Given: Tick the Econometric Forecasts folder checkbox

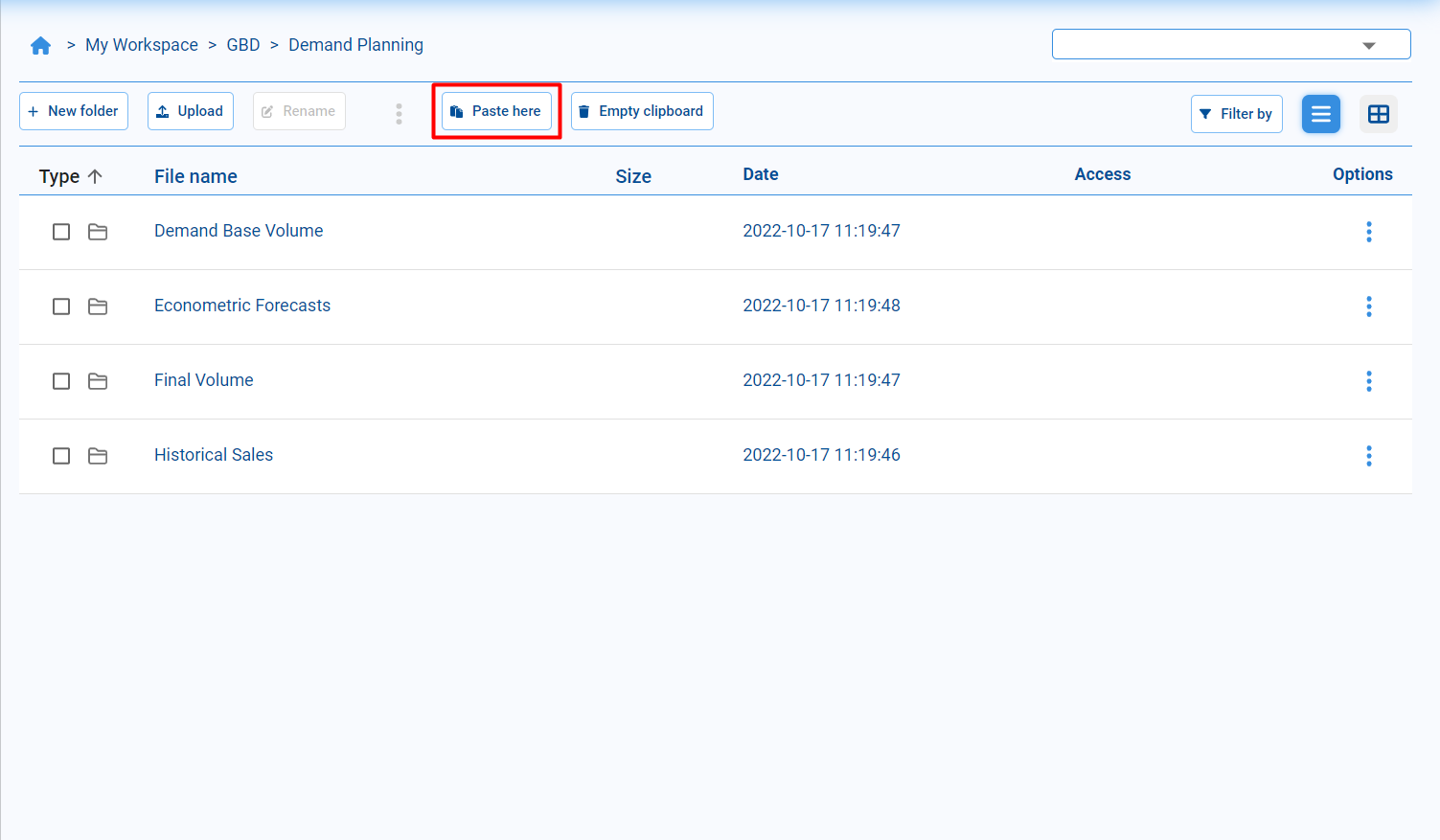Looking at the screenshot, I should click(x=61, y=306).
